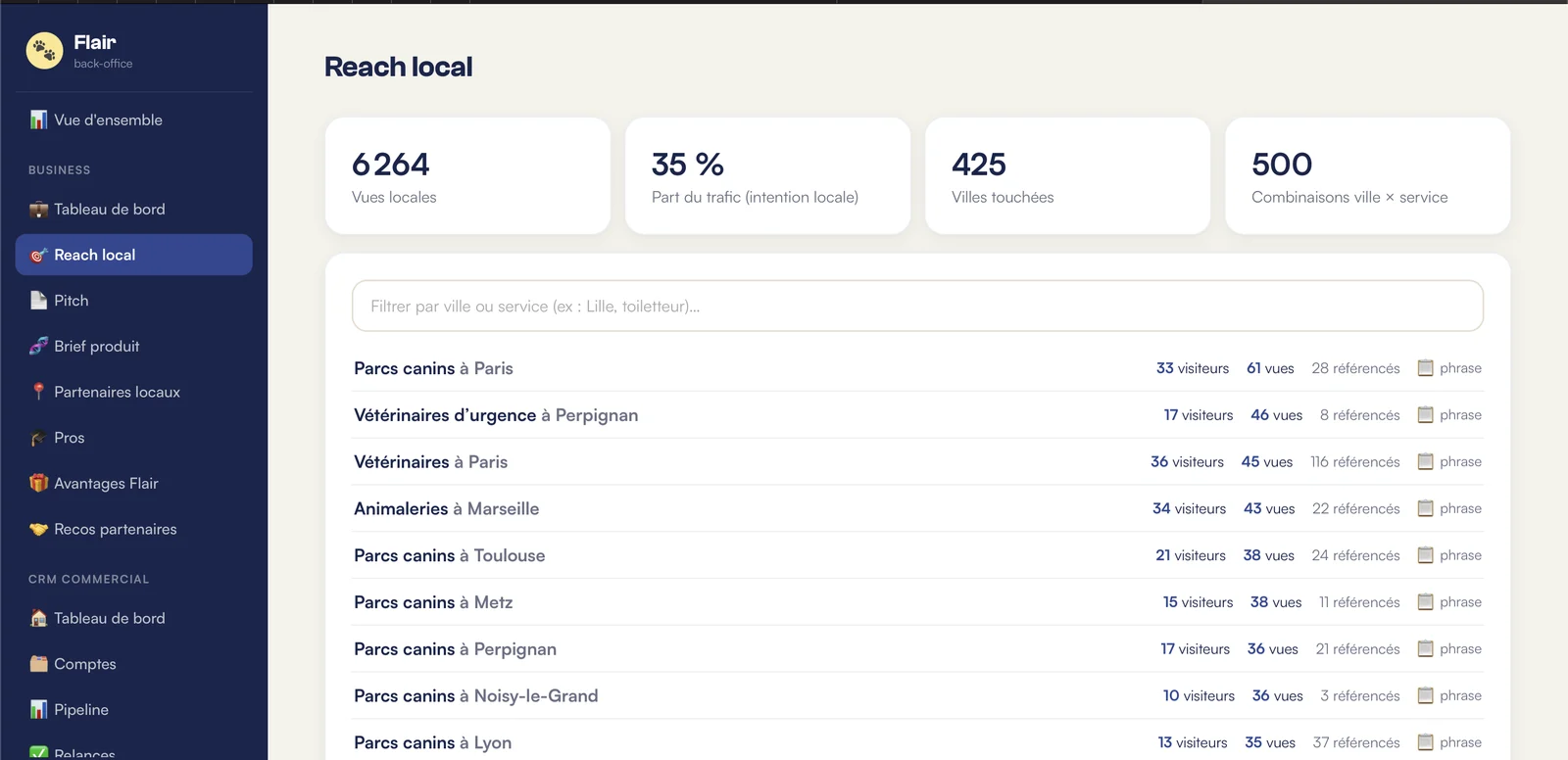Viewport: 1568px width, 760px height.
Task: Click the Reach local page heading
Action: (x=398, y=67)
